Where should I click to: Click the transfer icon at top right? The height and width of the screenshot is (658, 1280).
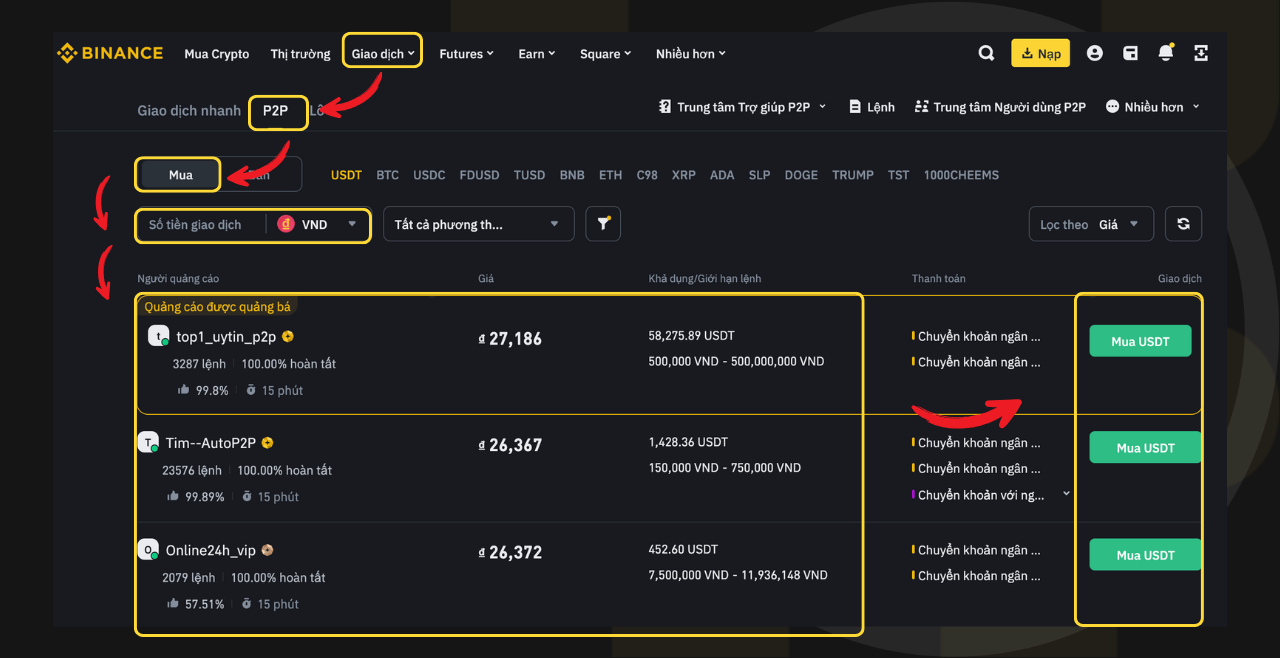pos(1200,53)
